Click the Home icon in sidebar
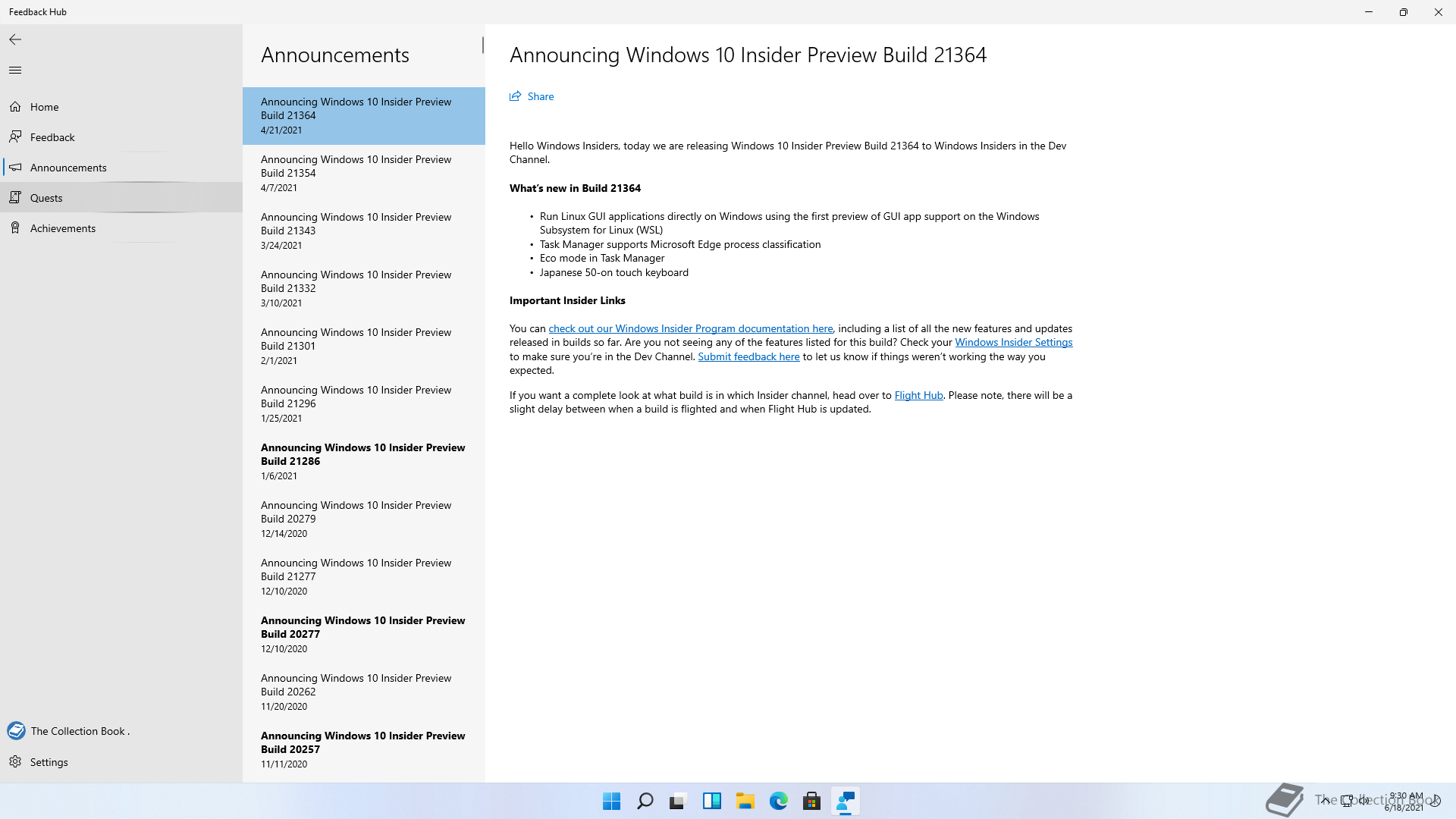The height and width of the screenshot is (819, 1456). (x=15, y=107)
